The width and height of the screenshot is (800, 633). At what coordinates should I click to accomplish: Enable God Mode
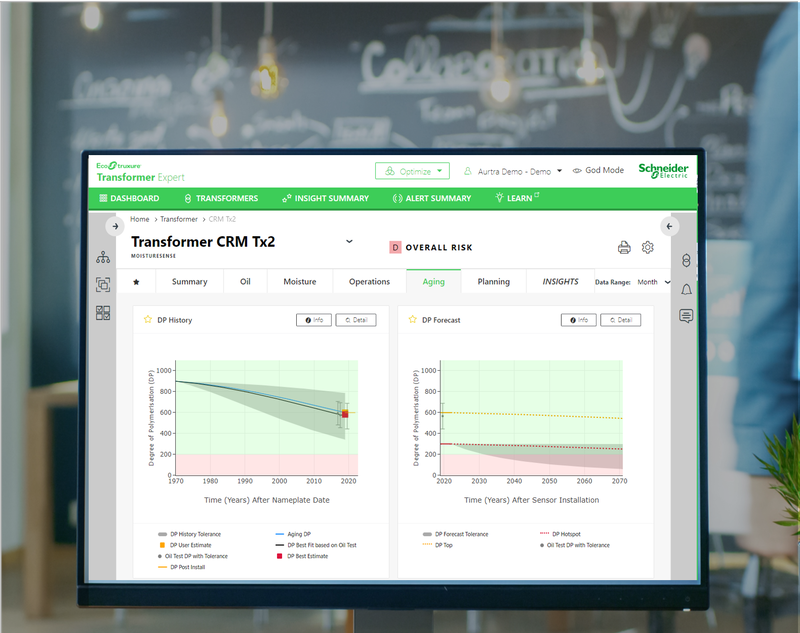coord(598,170)
